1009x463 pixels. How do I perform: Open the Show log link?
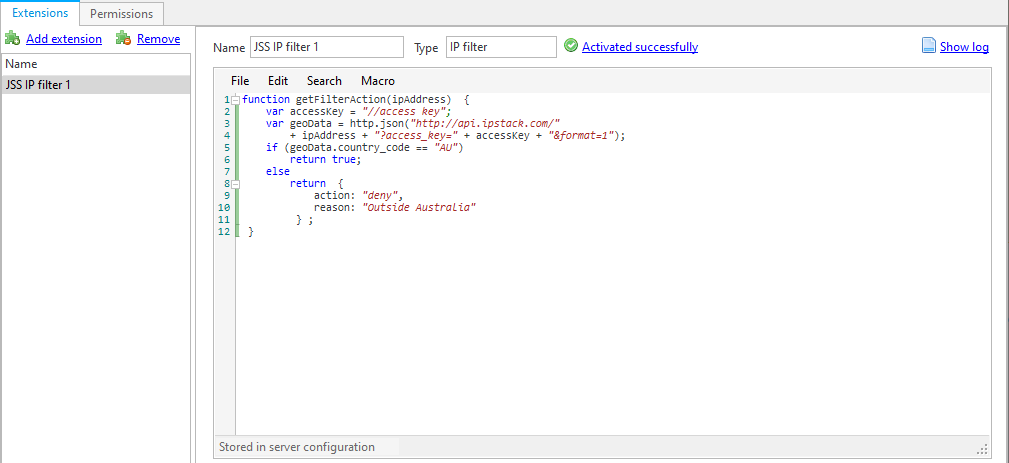coord(964,47)
